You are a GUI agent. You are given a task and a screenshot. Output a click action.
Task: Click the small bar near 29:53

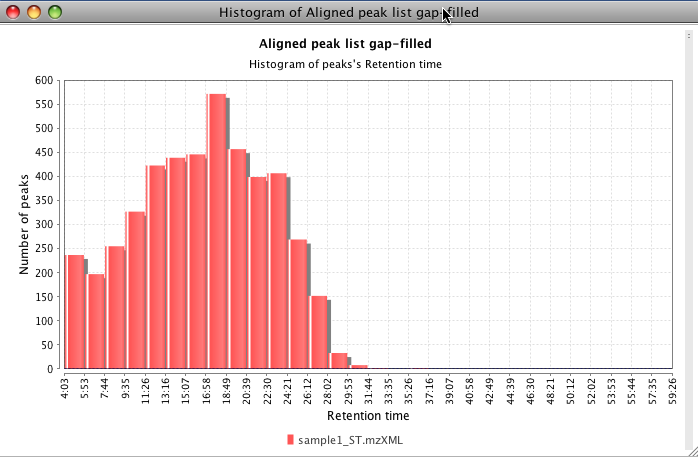click(339, 360)
